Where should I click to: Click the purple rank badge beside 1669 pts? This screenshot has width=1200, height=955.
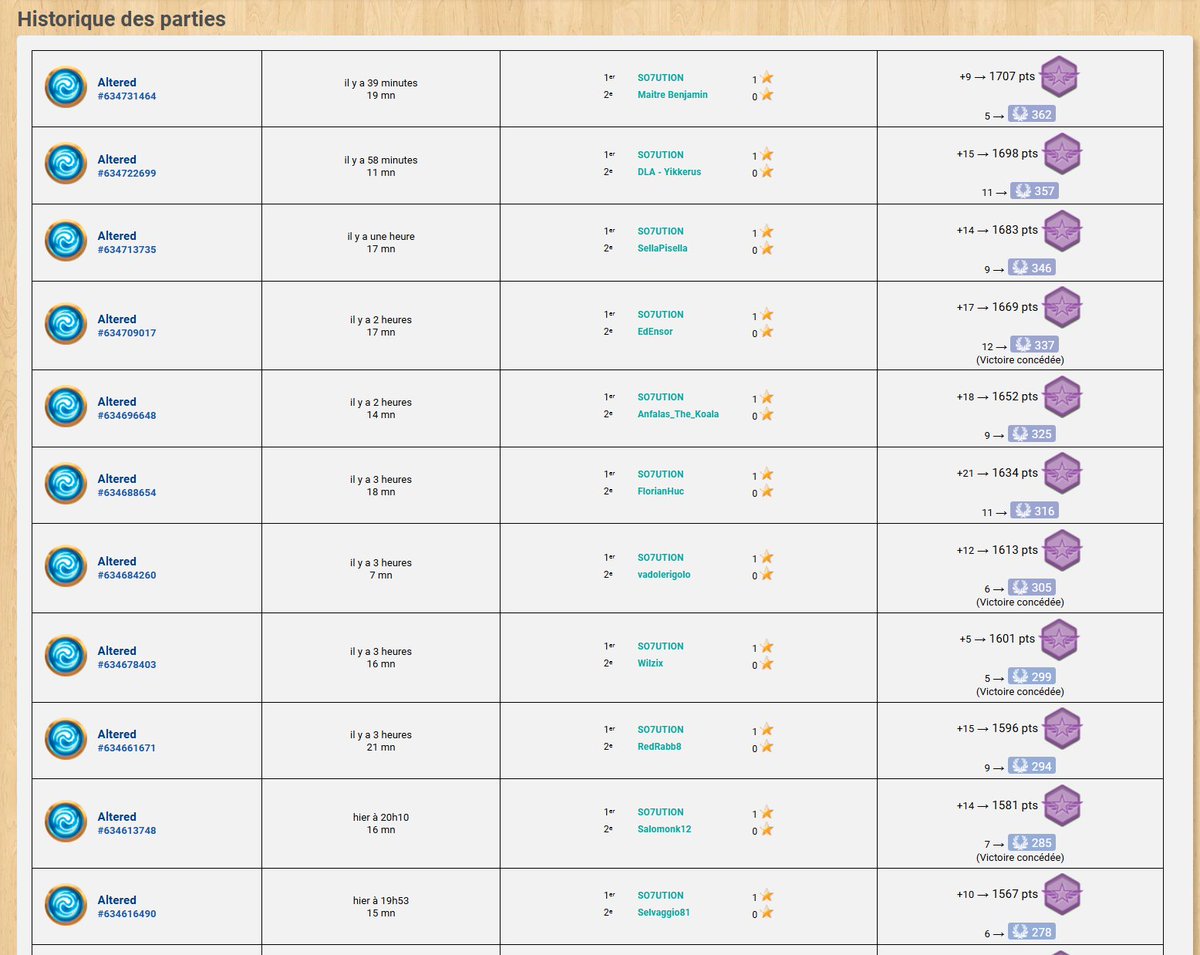click(x=1062, y=308)
